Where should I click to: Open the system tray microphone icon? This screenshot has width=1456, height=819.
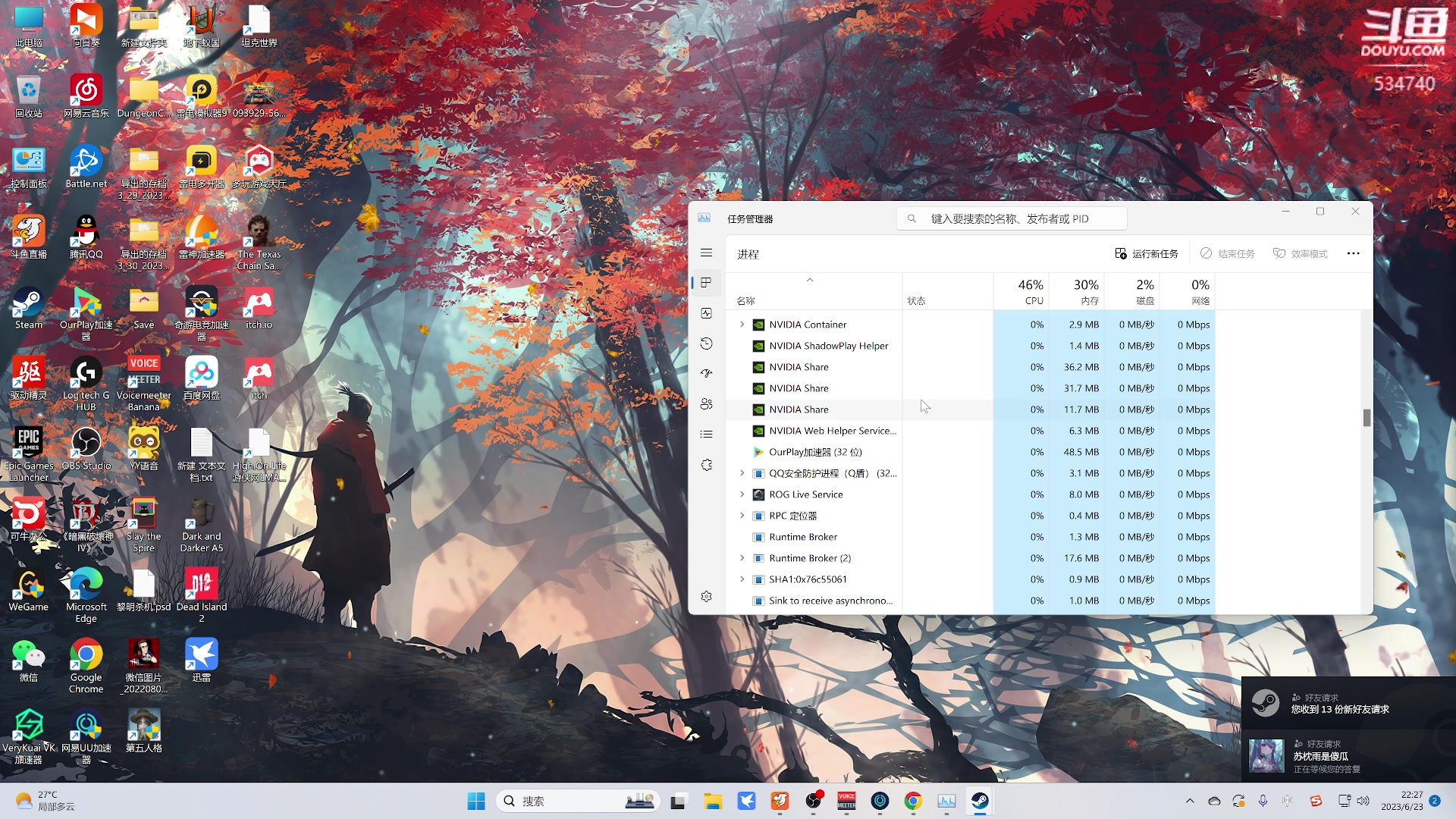pyautogui.click(x=1263, y=801)
